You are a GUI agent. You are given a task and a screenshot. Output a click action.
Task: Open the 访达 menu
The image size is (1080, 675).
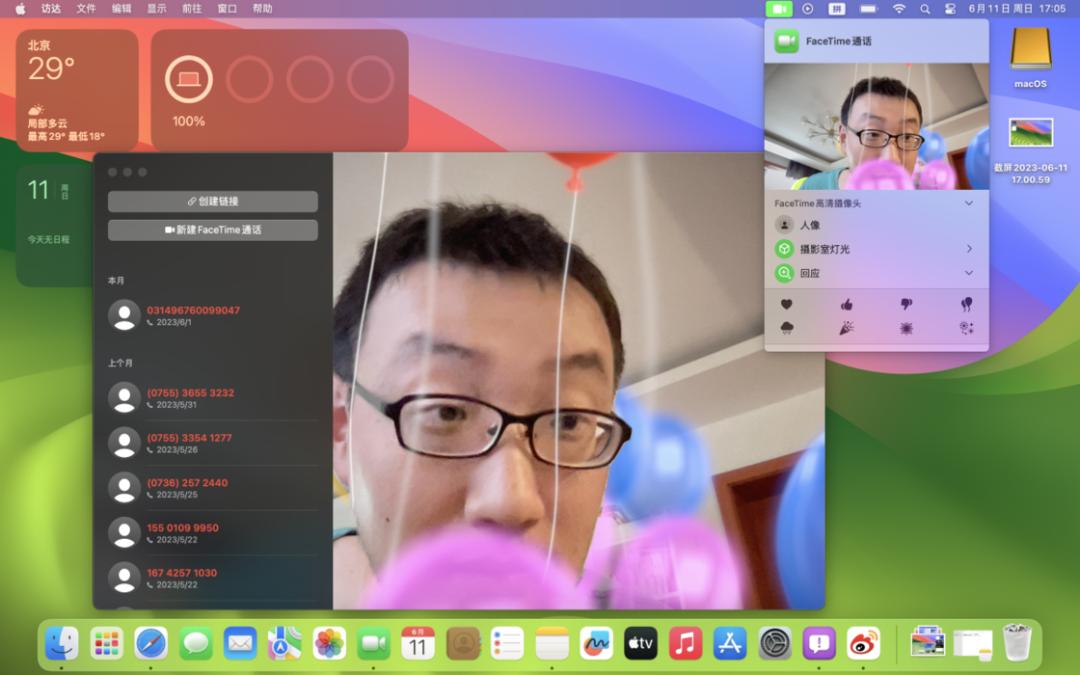point(51,9)
